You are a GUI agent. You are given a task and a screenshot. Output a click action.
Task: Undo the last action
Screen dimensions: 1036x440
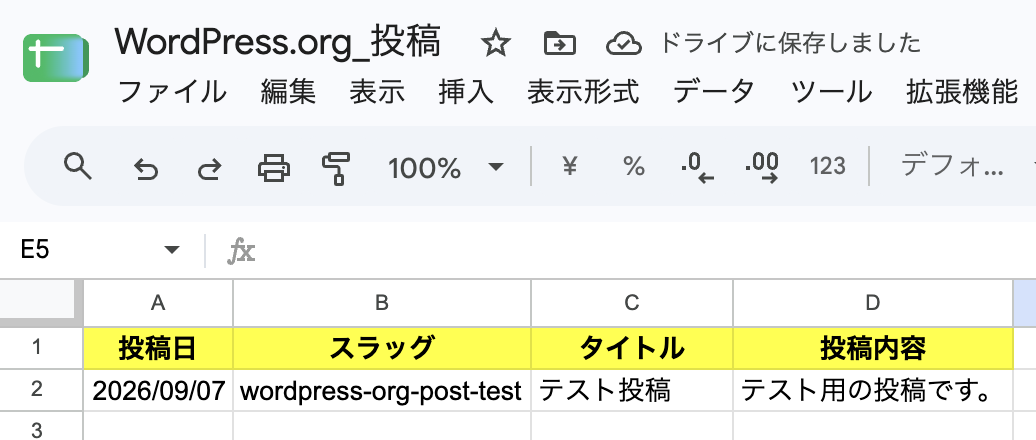[145, 168]
